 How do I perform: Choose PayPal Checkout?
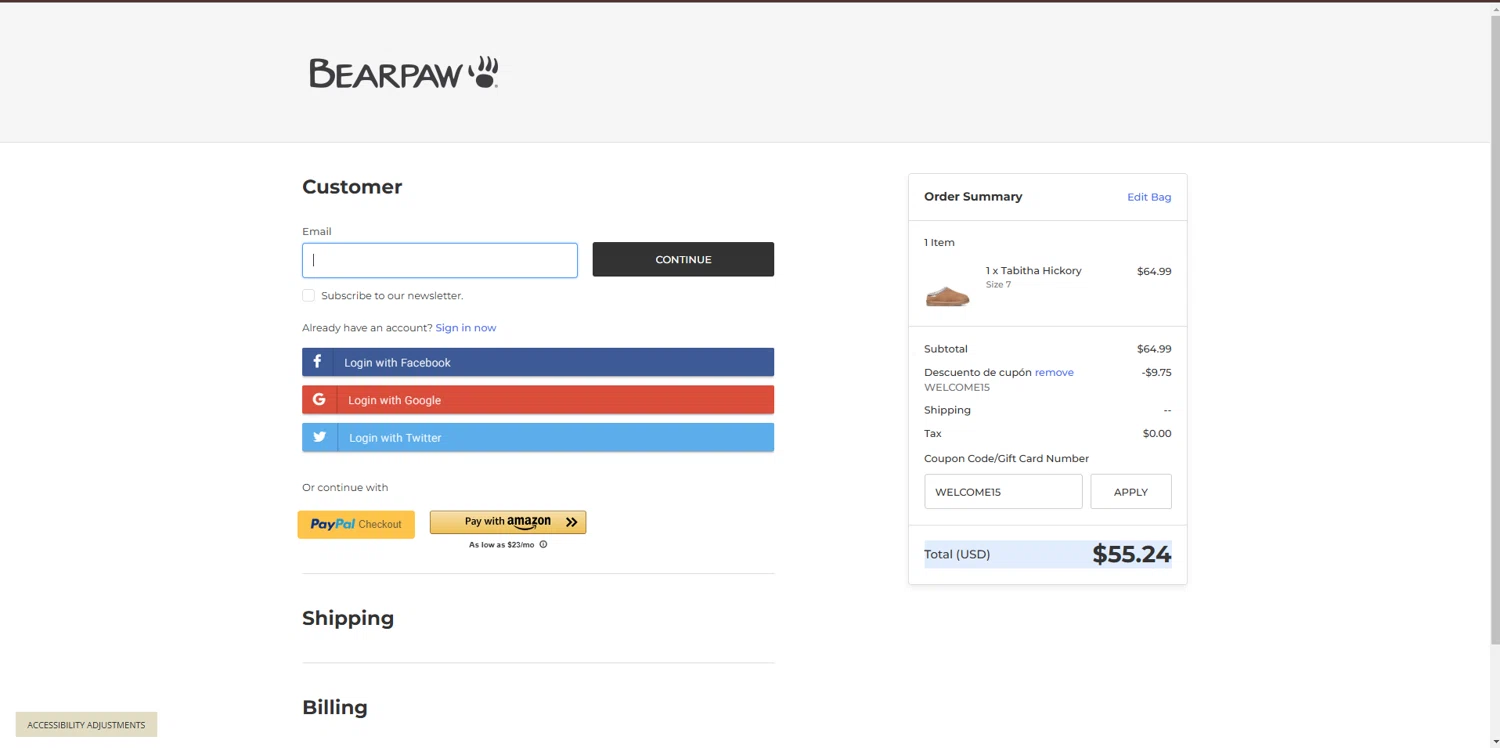pos(356,524)
